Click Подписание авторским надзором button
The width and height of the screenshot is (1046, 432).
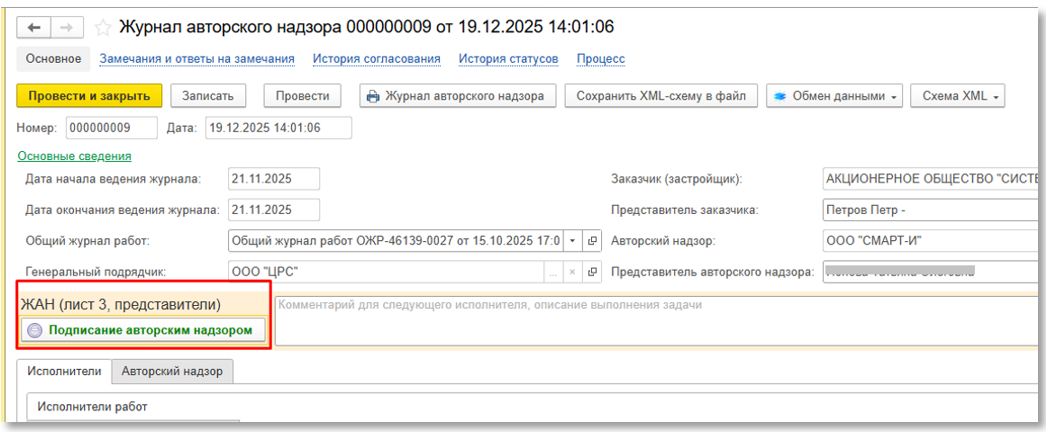tap(143, 330)
